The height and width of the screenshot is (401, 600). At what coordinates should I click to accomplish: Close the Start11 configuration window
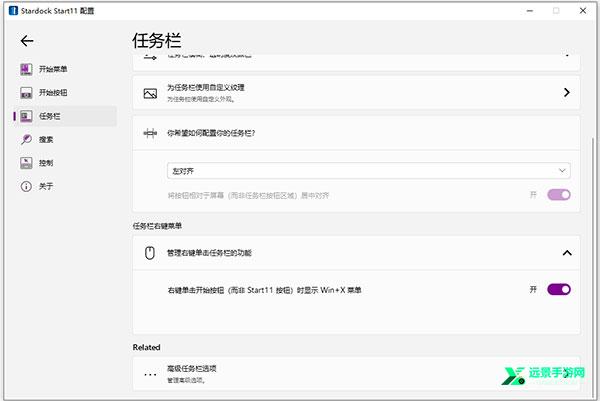[583, 11]
